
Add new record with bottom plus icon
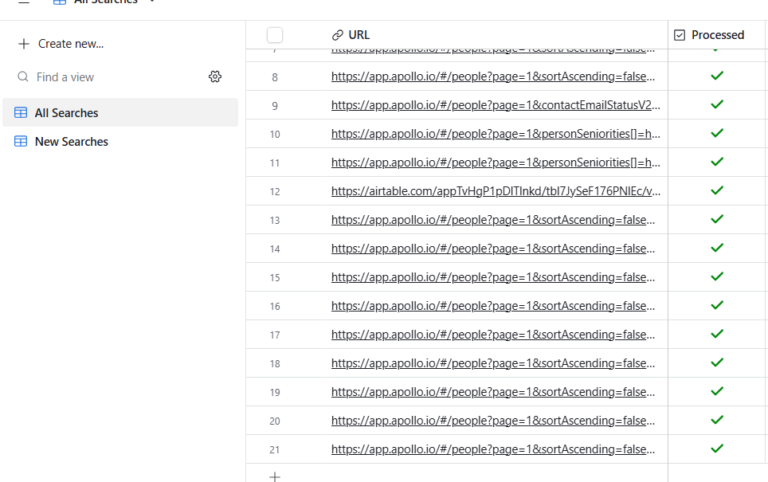click(275, 477)
